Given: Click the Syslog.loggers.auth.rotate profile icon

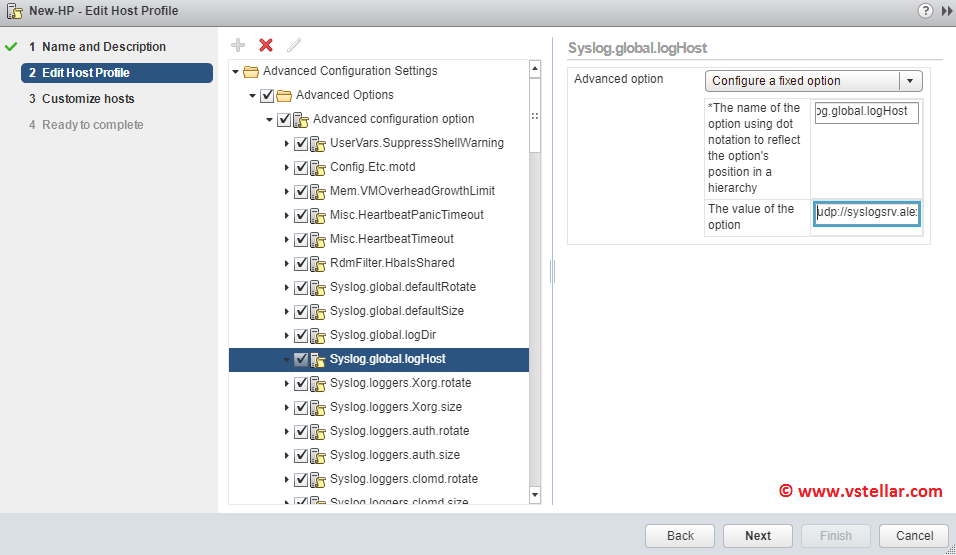Looking at the screenshot, I should click(x=318, y=431).
